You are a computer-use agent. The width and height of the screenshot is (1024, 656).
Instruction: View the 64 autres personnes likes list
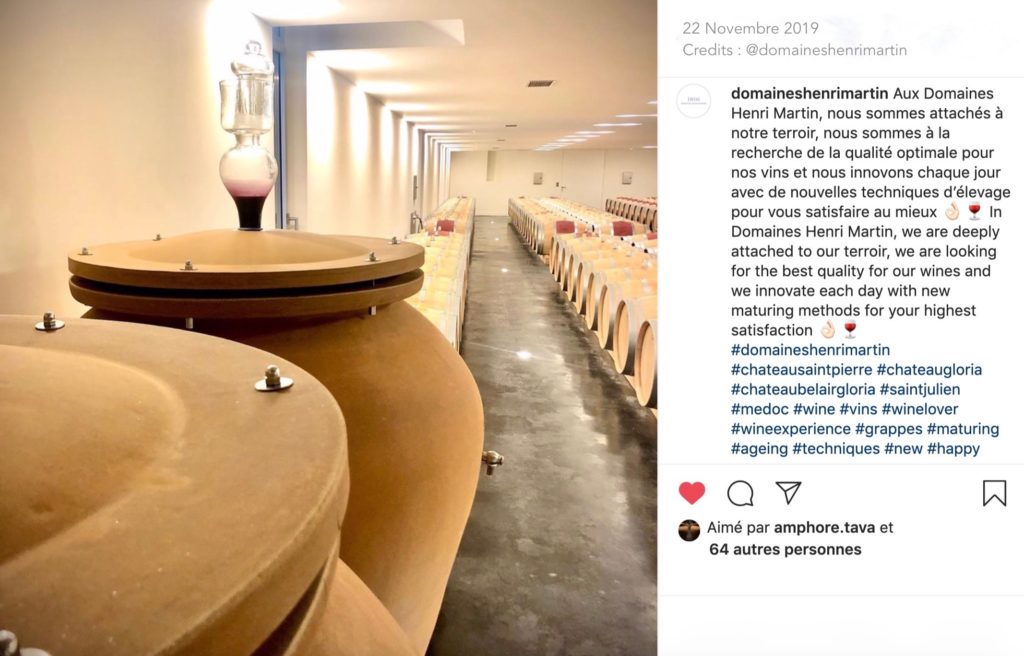pos(785,549)
